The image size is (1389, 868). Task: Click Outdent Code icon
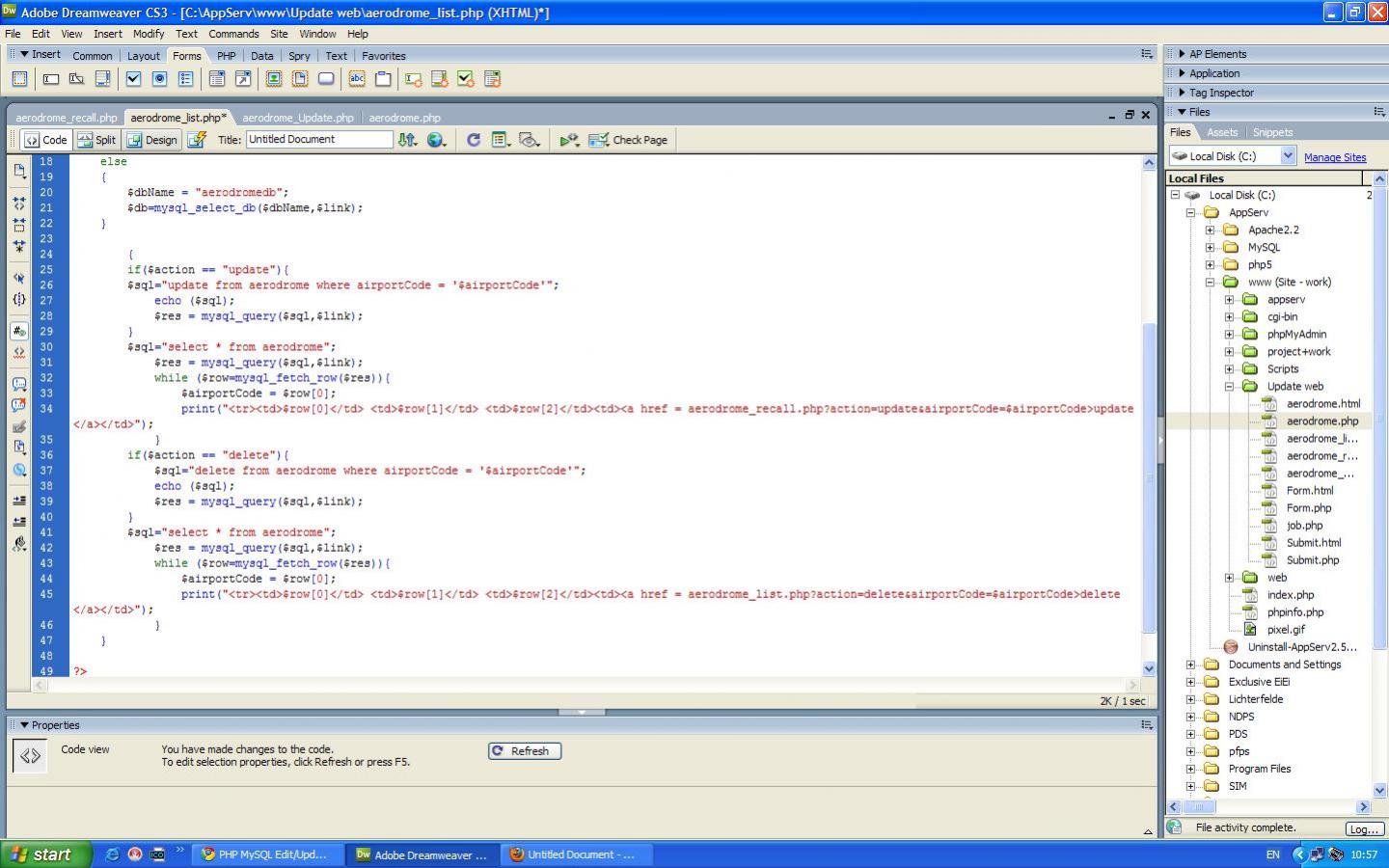(x=19, y=521)
